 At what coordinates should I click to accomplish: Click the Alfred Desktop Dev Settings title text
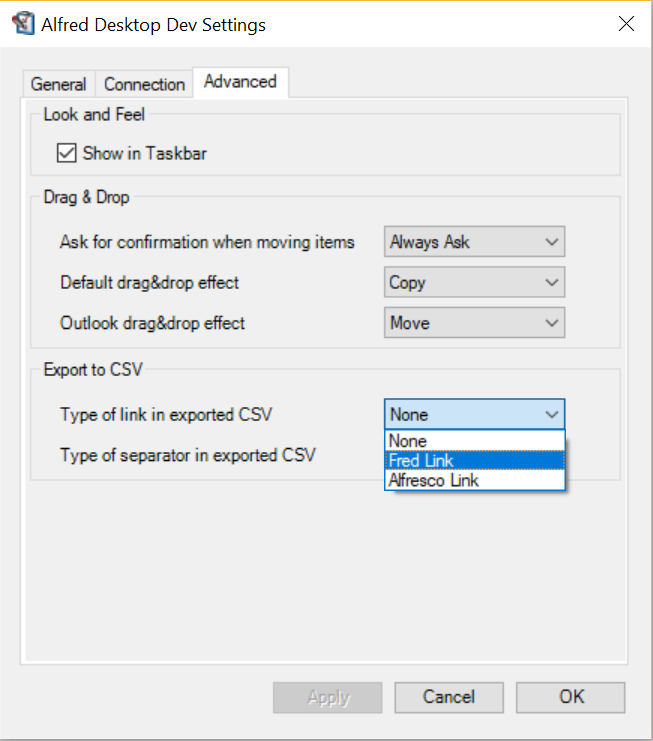(153, 25)
